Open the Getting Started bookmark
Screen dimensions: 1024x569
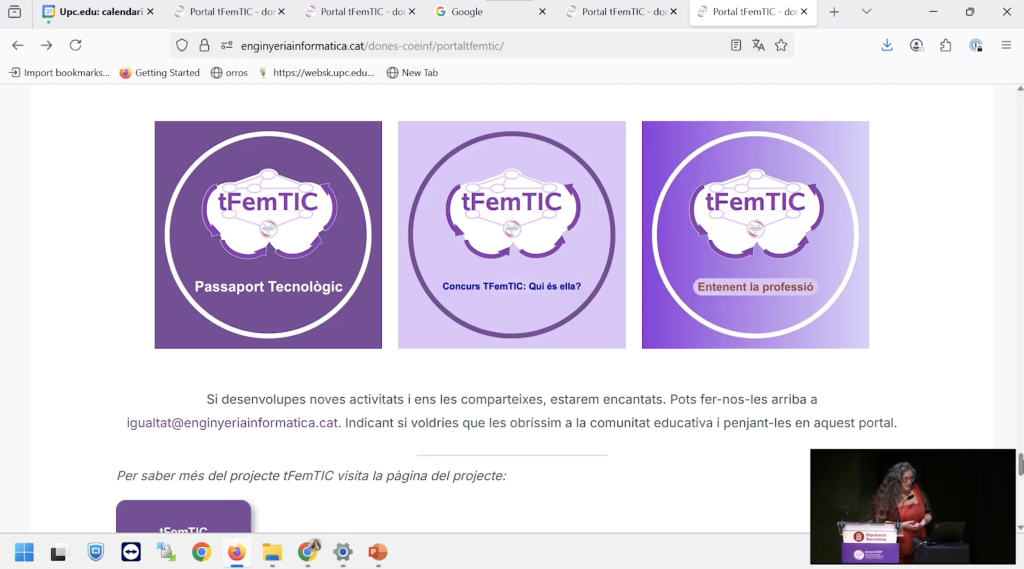click(x=160, y=73)
